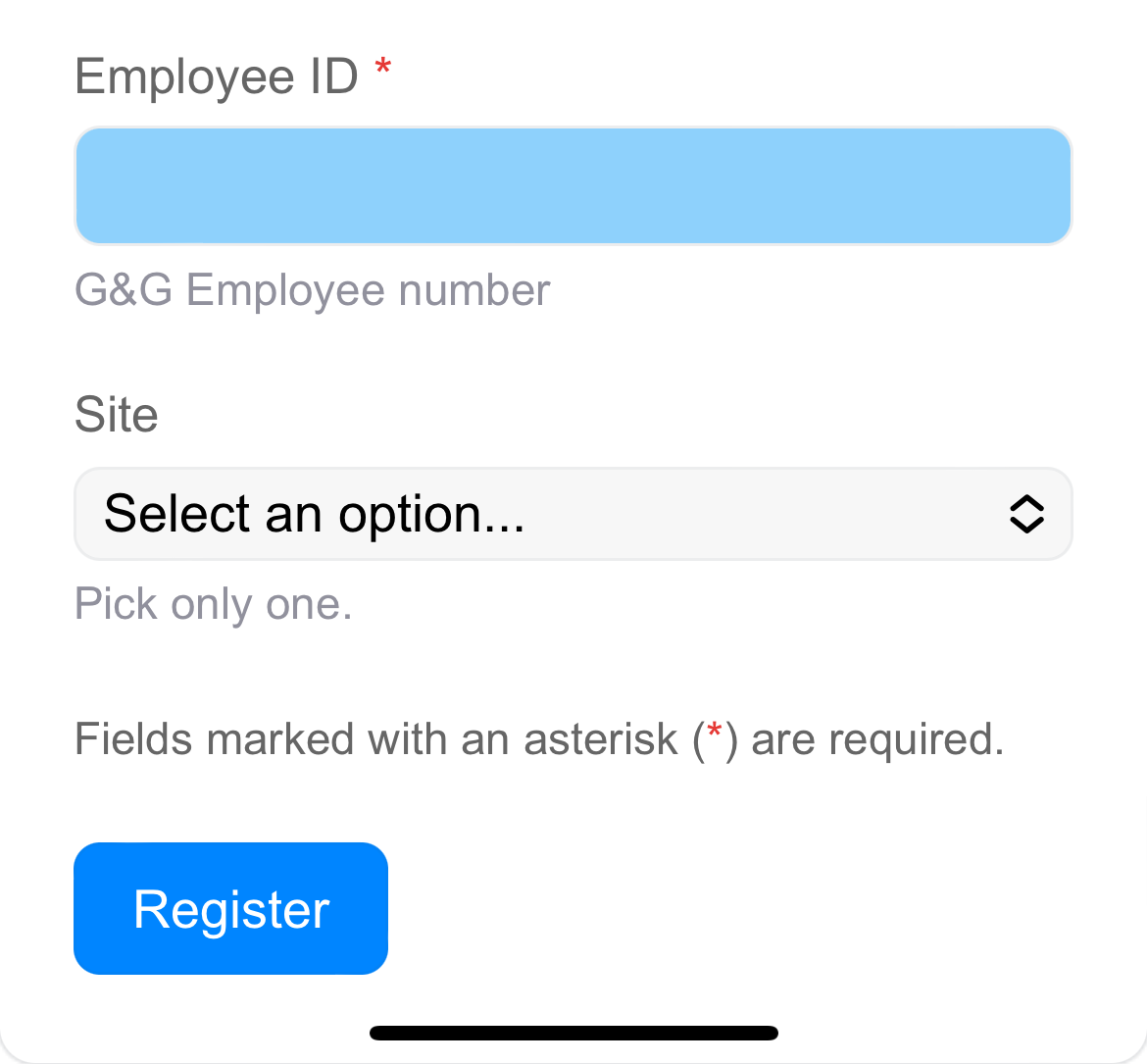Image resolution: width=1147 pixels, height=1064 pixels.
Task: Click the required fields notice text
Action: [x=539, y=738]
